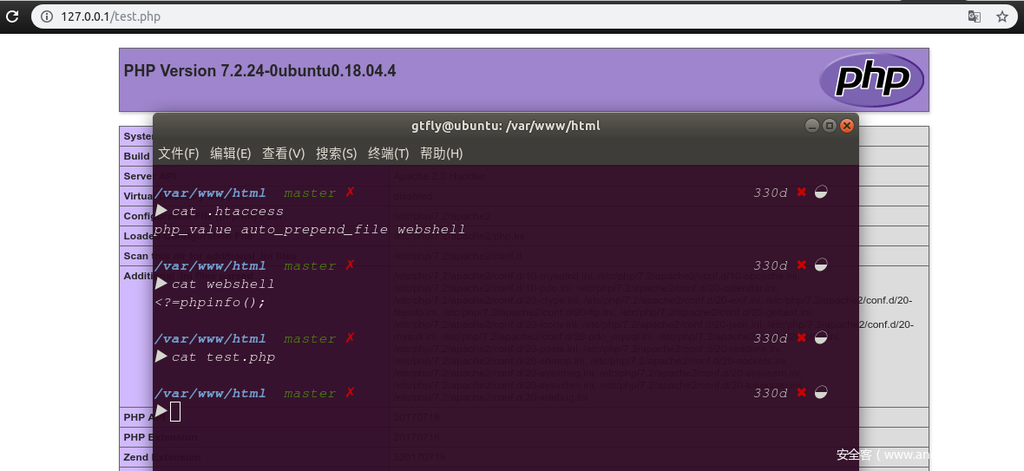
Task: Bookmark this page with the star icon
Action: [1002, 17]
